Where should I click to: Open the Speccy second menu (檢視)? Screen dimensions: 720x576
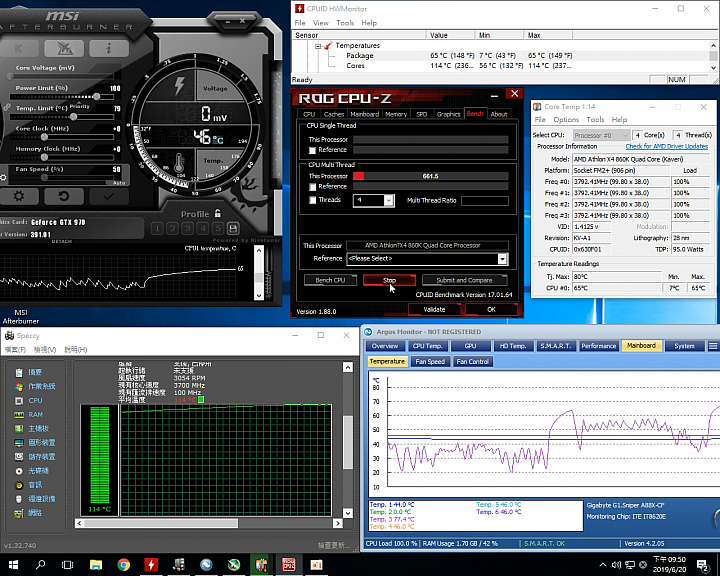click(x=45, y=350)
